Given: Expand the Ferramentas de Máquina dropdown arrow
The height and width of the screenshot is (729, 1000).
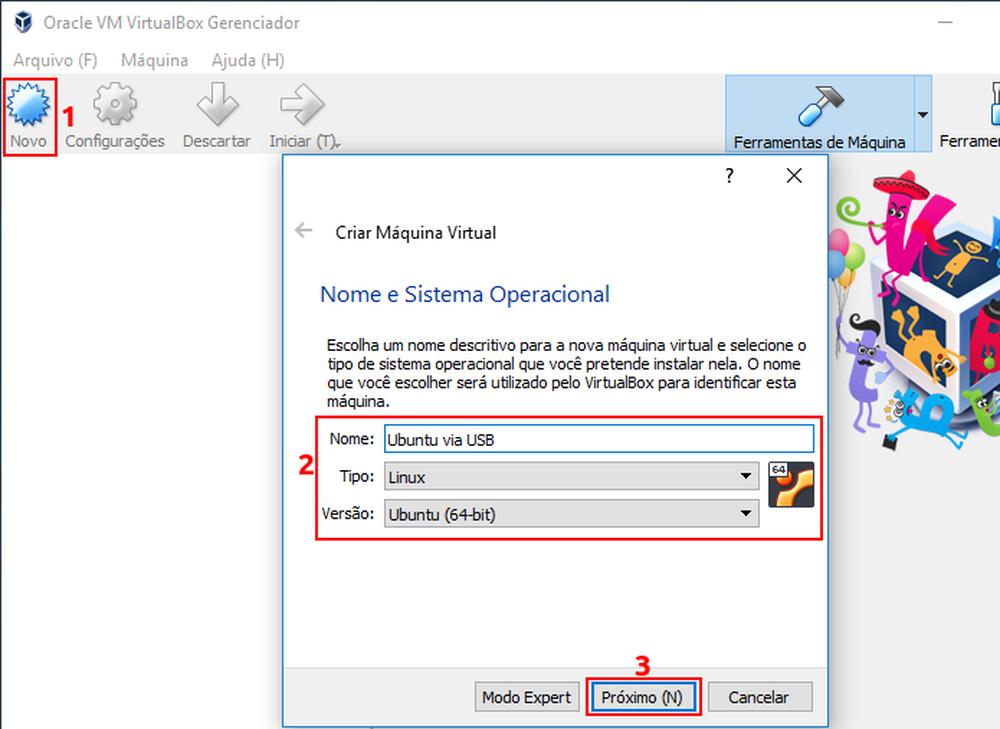Looking at the screenshot, I should 924,113.
